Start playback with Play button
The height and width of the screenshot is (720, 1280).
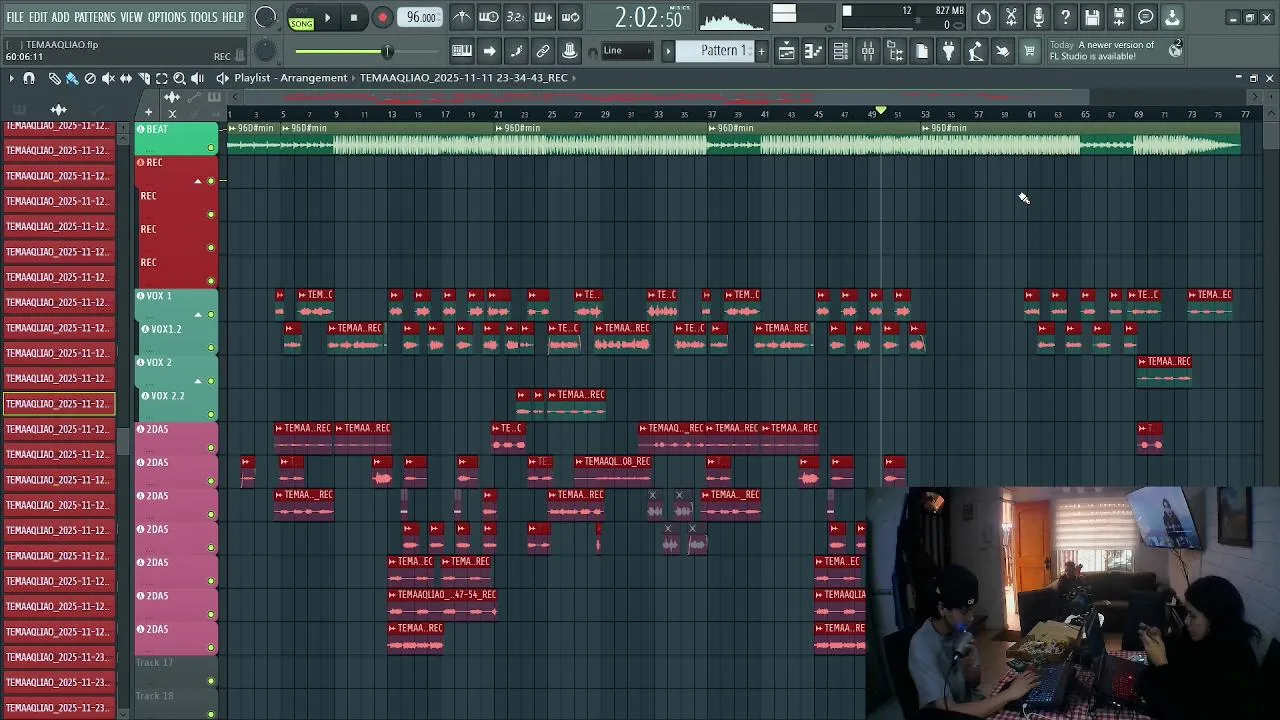click(327, 18)
